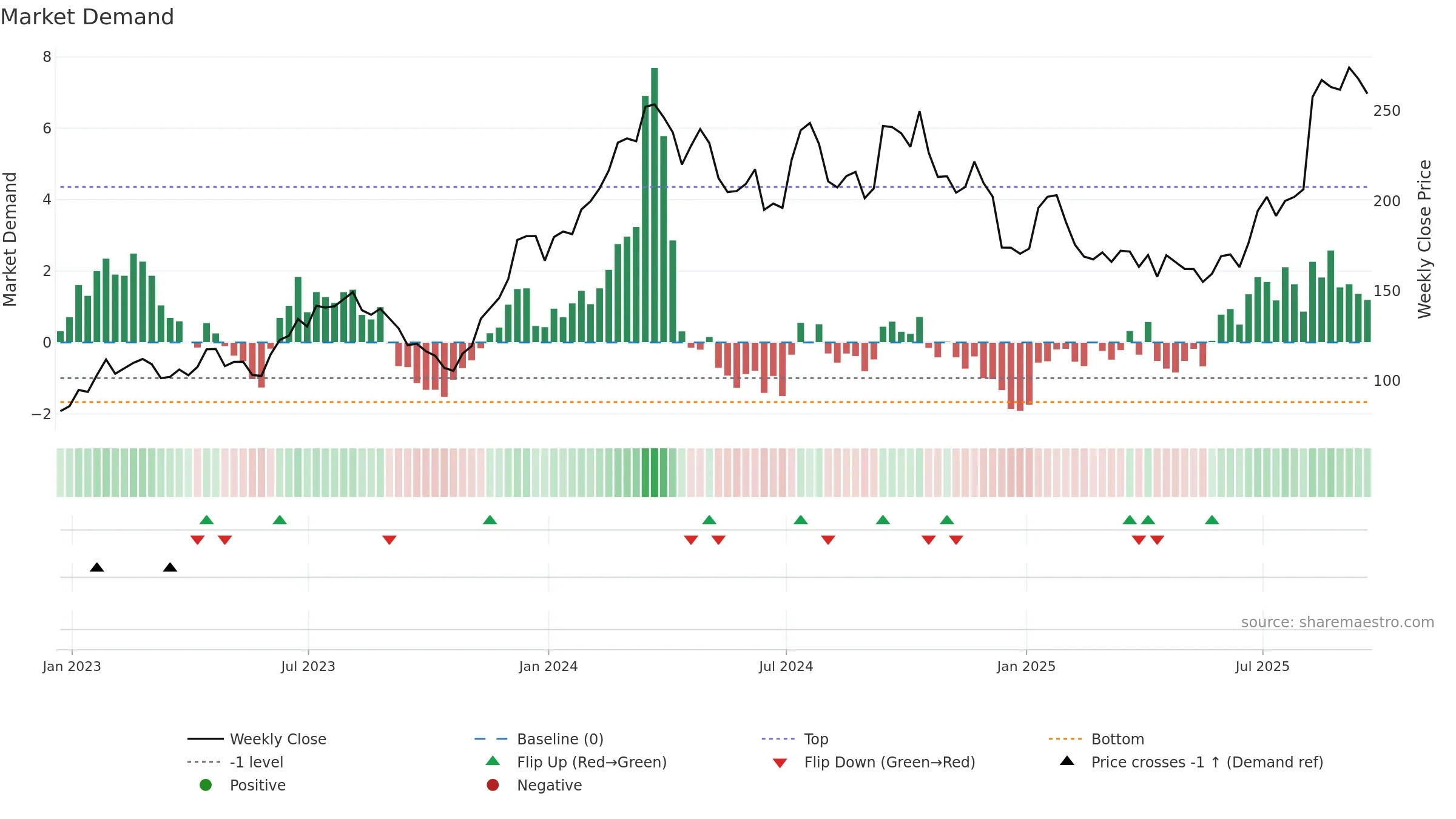
Task: Click the vertical Market Demand axis title
Action: (x=10, y=239)
